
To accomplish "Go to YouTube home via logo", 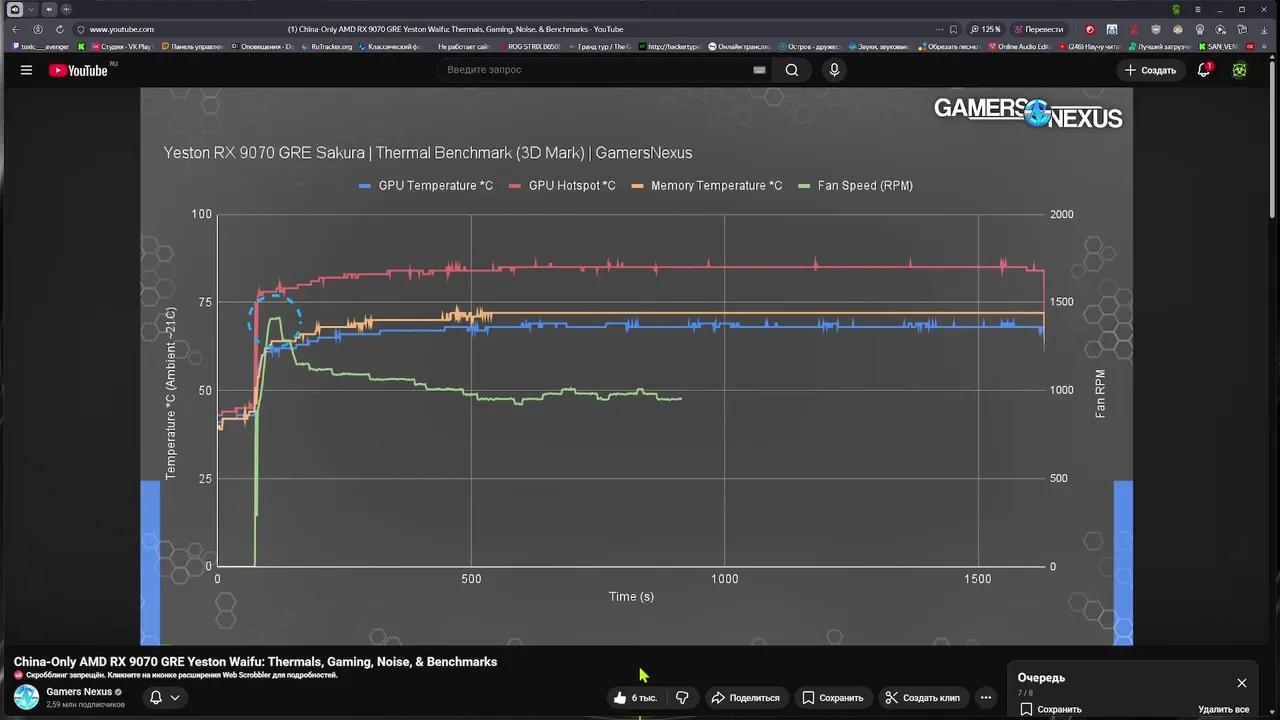I will click(x=78, y=70).
